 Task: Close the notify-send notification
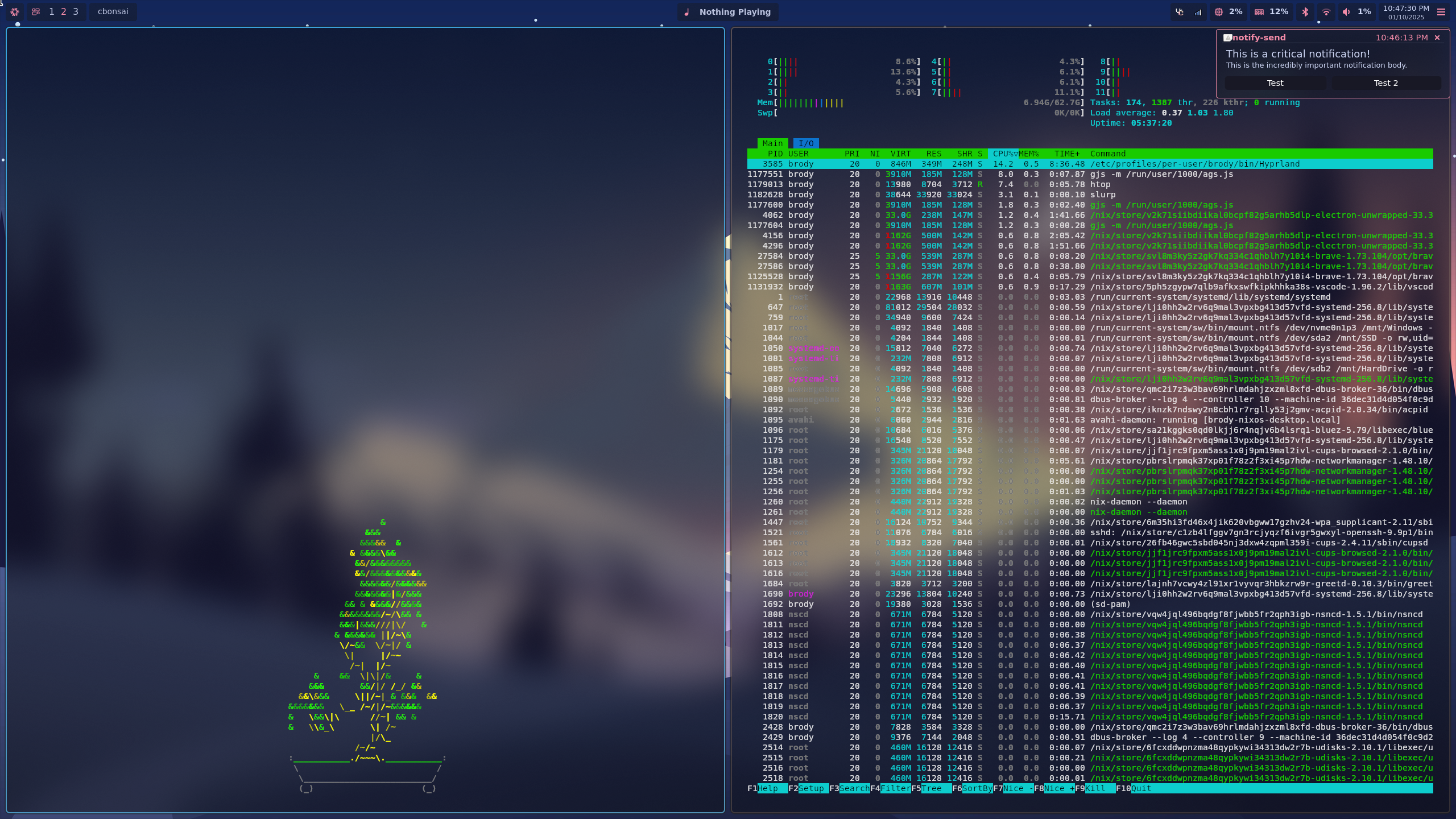1437,38
